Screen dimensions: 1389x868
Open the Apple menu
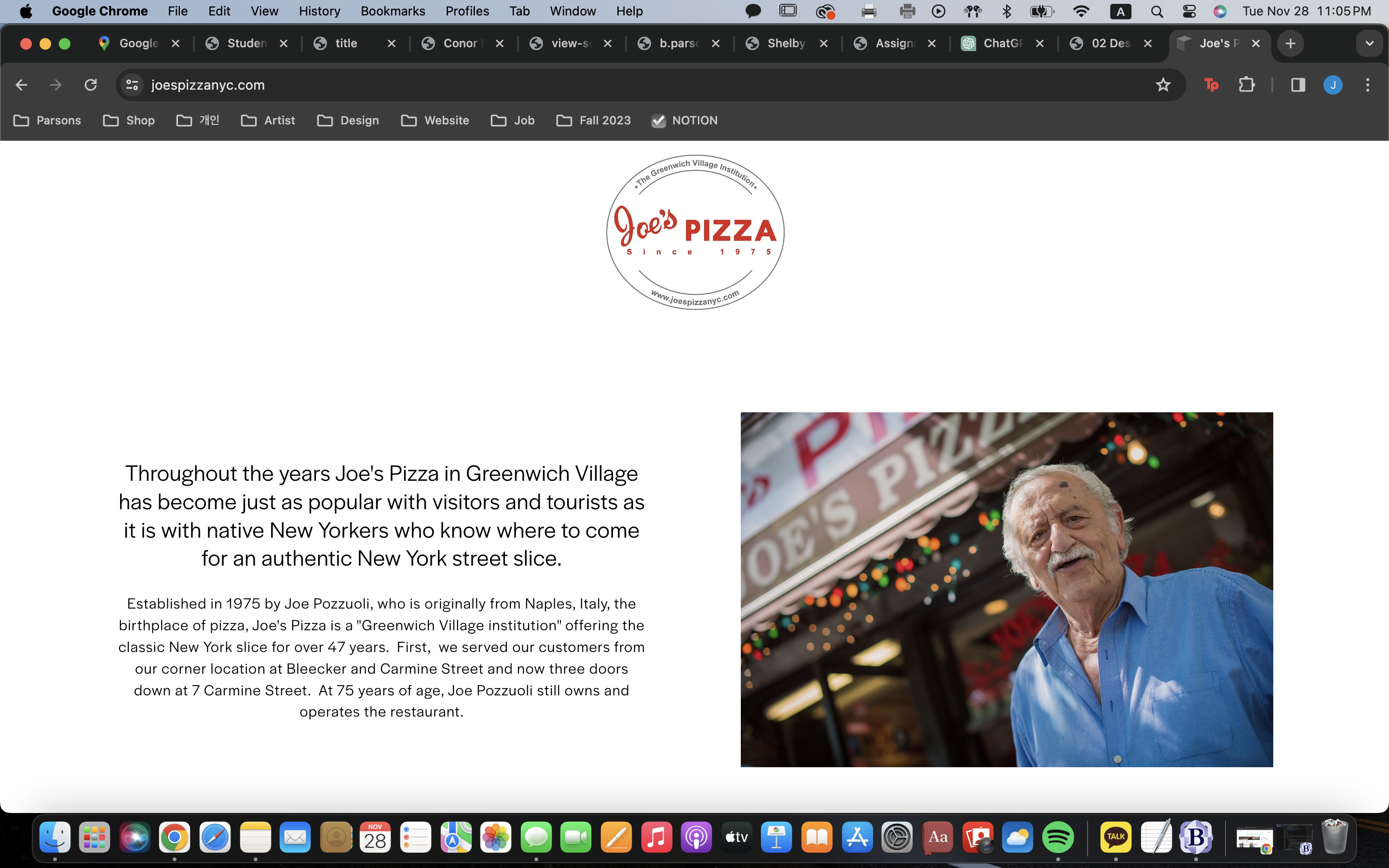point(26,12)
